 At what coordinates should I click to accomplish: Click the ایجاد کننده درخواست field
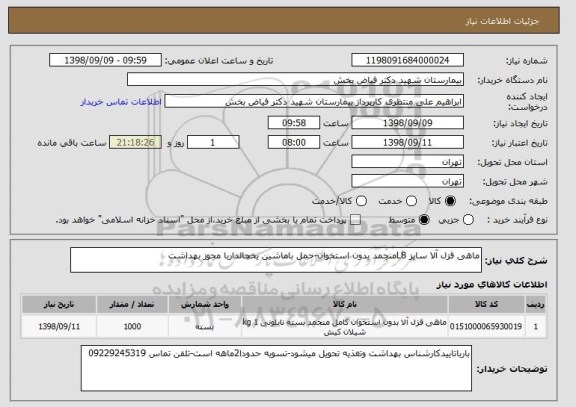click(x=314, y=101)
